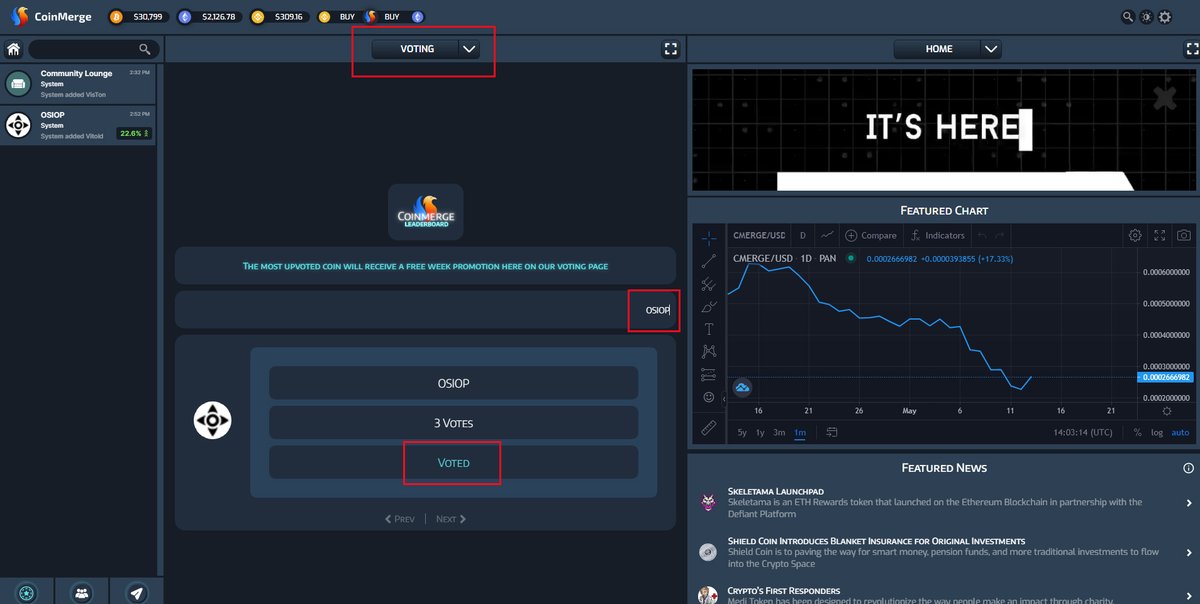This screenshot has height=604, width=1200.
Task: Click the group people icon in bottom bar
Action: (81, 592)
